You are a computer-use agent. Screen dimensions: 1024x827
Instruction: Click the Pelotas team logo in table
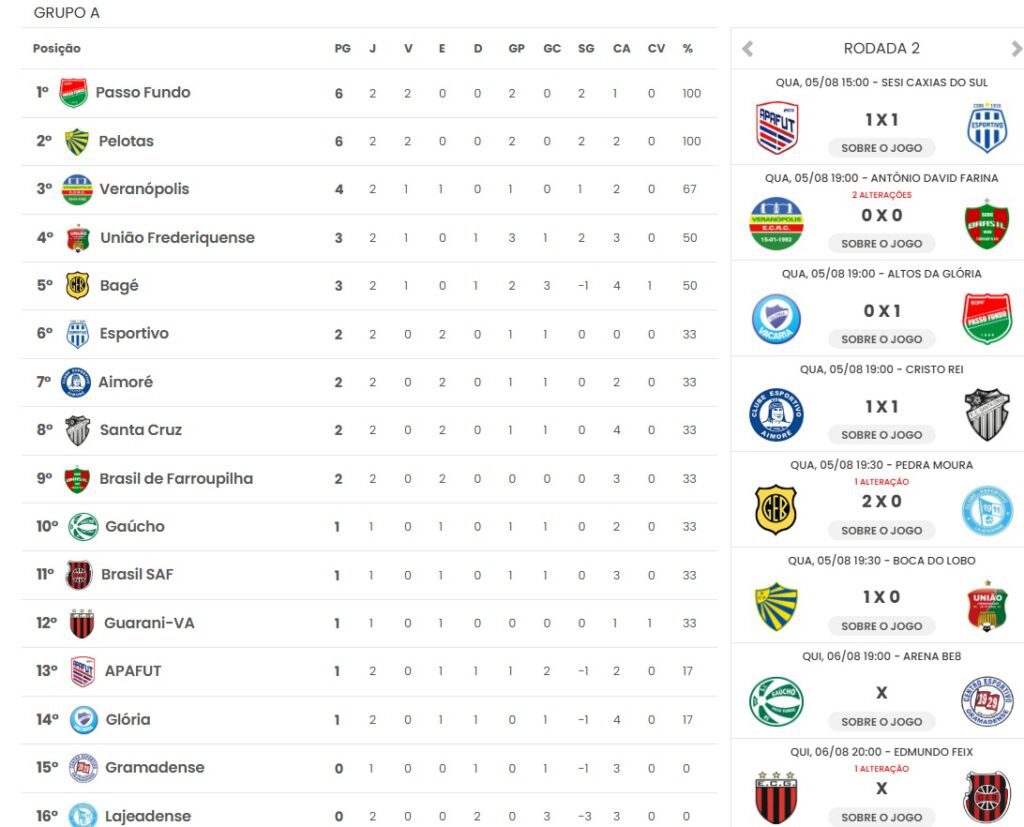click(76, 142)
